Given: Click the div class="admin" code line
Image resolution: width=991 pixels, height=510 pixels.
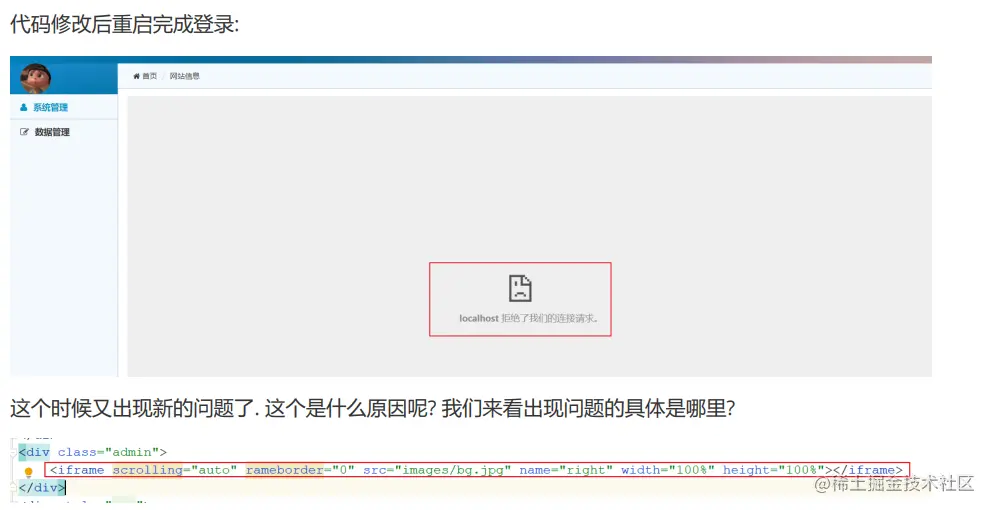Looking at the screenshot, I should 93,452.
